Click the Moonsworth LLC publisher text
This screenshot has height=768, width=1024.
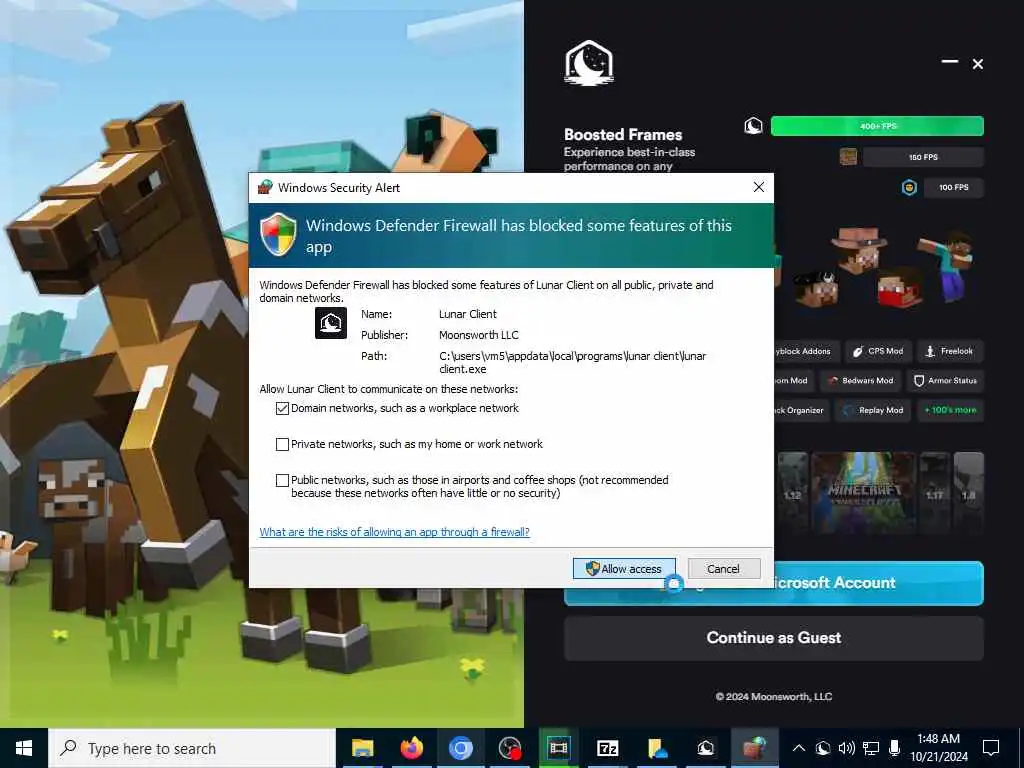pos(479,335)
